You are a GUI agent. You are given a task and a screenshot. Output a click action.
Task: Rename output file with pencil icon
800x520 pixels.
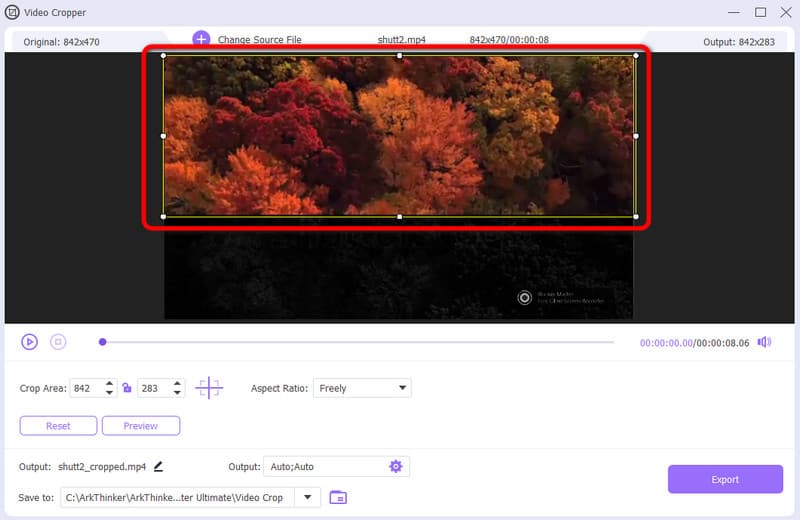click(x=159, y=466)
